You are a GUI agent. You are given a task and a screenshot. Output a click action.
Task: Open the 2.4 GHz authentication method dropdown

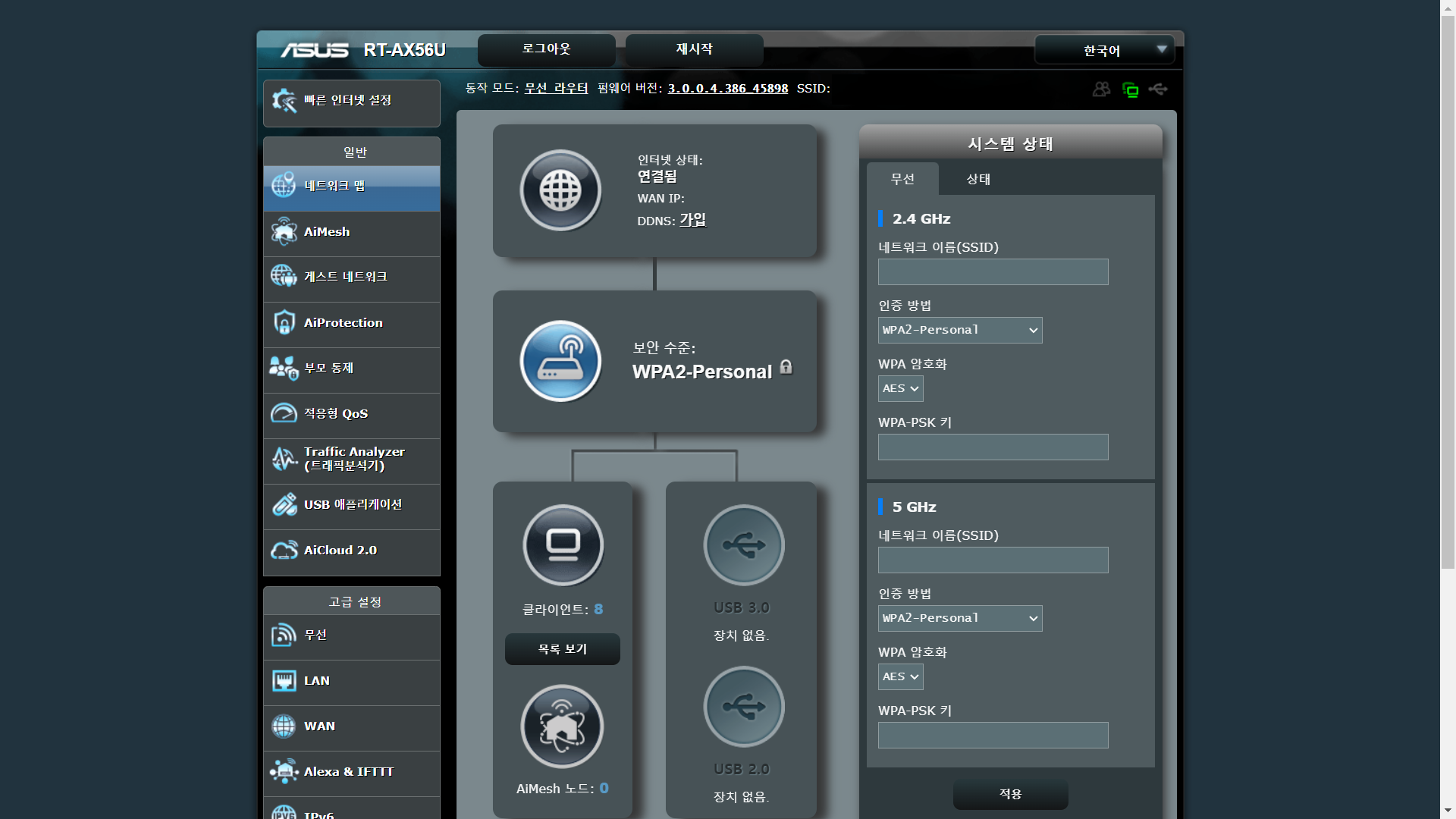tap(959, 330)
